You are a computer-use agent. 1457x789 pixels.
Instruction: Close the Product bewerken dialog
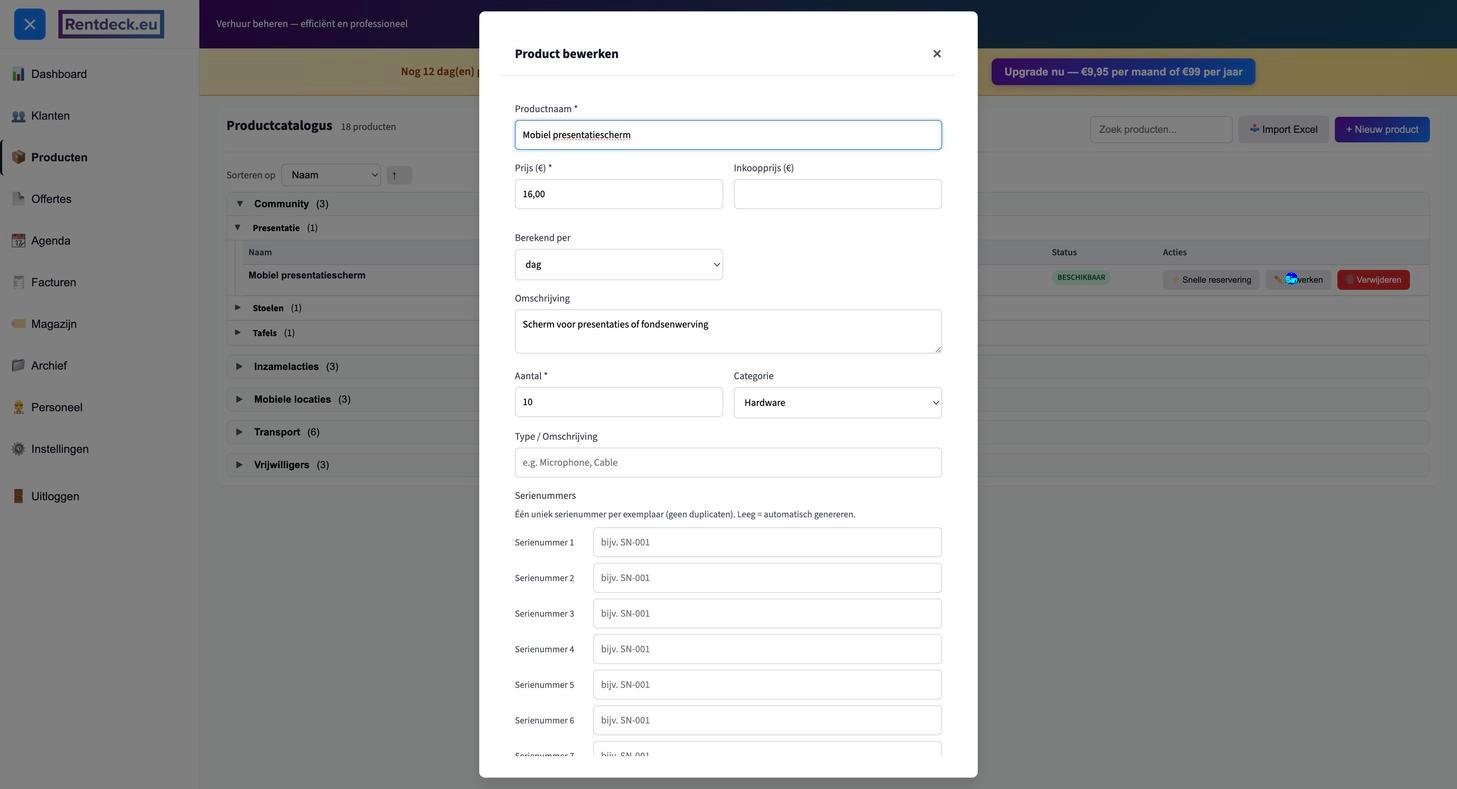pos(937,54)
